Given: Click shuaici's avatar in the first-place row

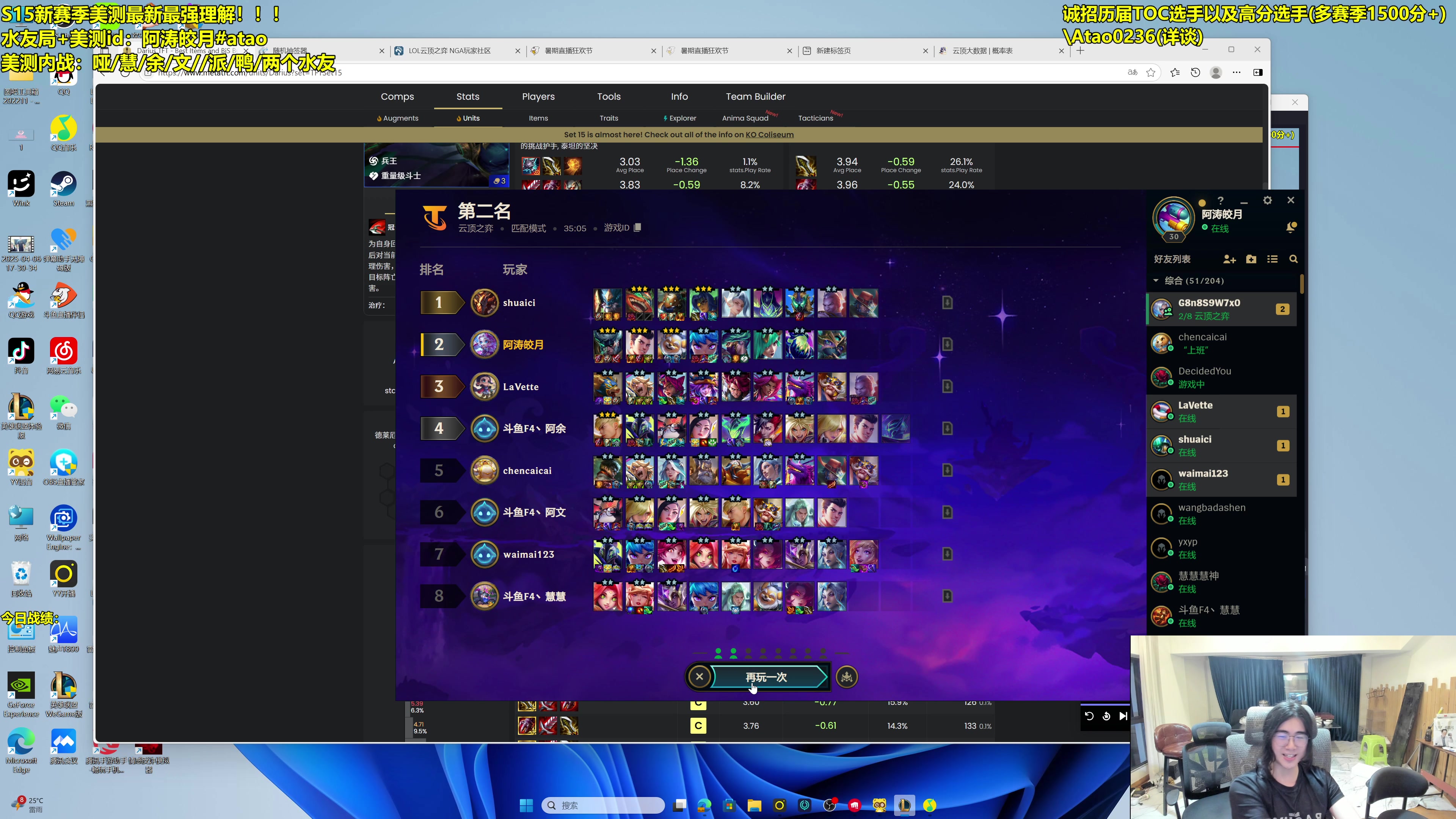Looking at the screenshot, I should (485, 303).
